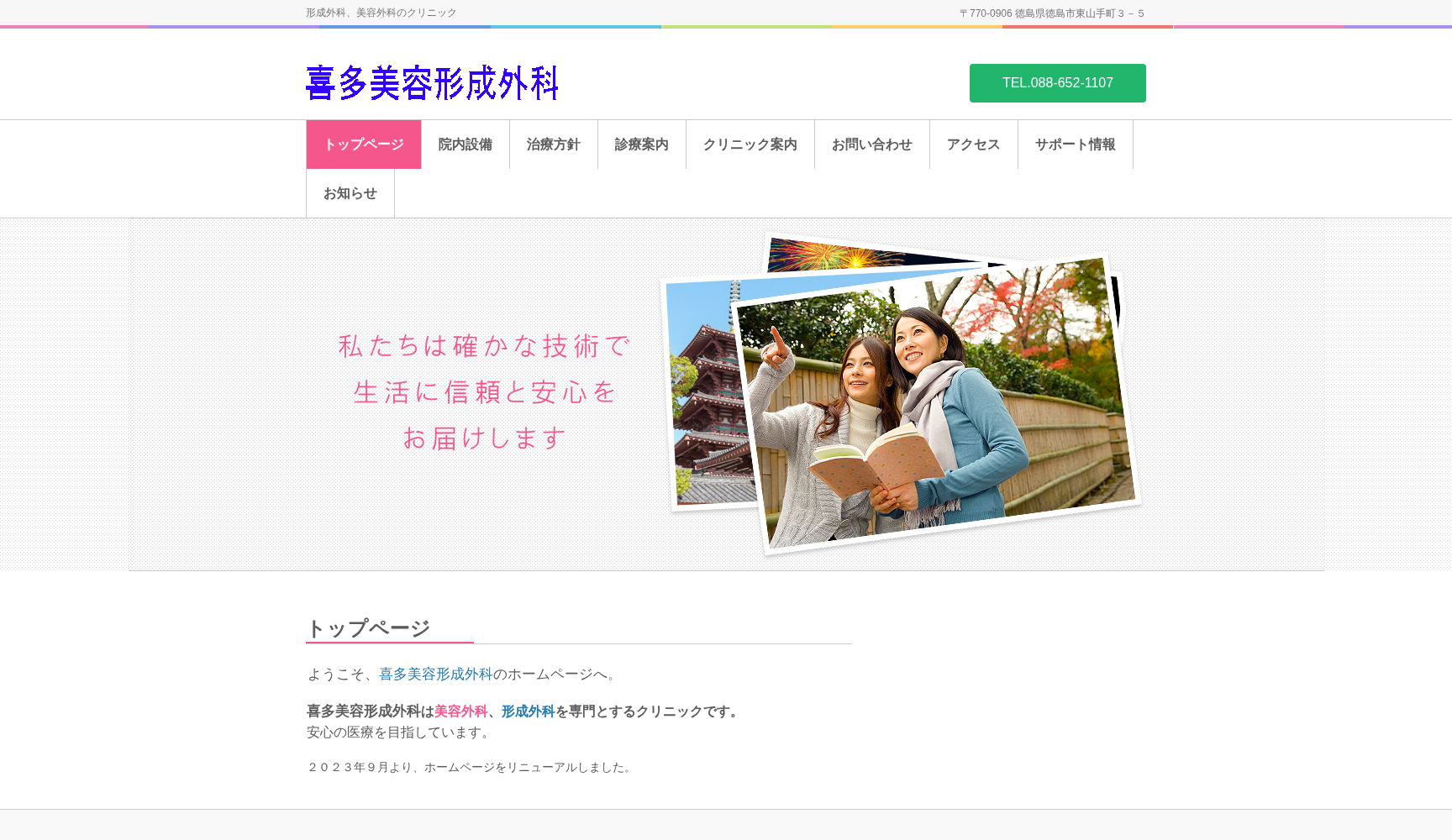
Task: Select 診療案内 from the navigation
Action: point(641,144)
